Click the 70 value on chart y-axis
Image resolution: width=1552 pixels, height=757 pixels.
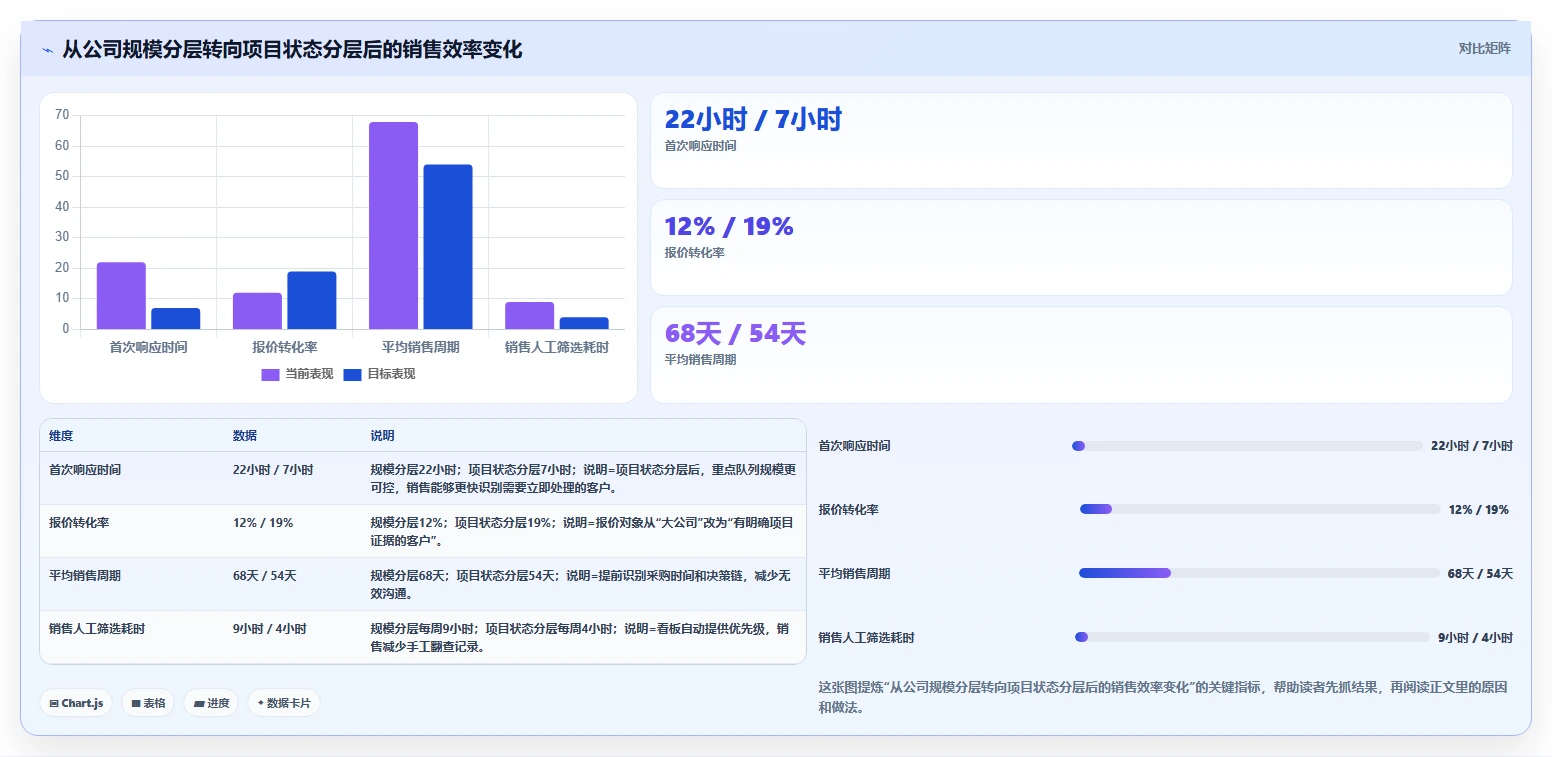[62, 116]
